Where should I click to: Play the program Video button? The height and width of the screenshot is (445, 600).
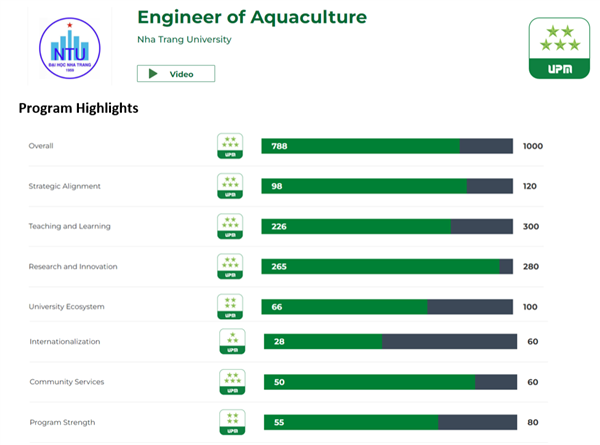(176, 73)
